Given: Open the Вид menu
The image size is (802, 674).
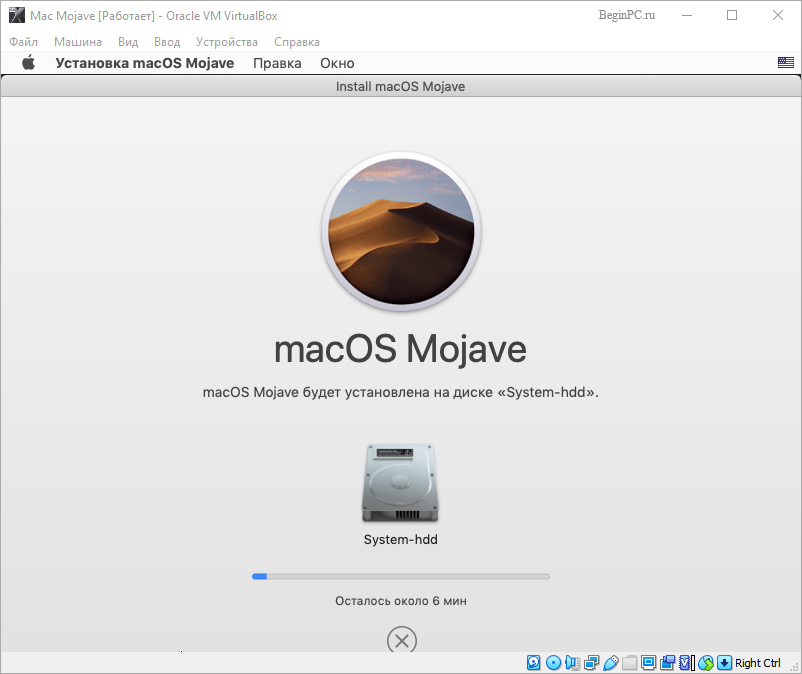Looking at the screenshot, I should click(128, 42).
